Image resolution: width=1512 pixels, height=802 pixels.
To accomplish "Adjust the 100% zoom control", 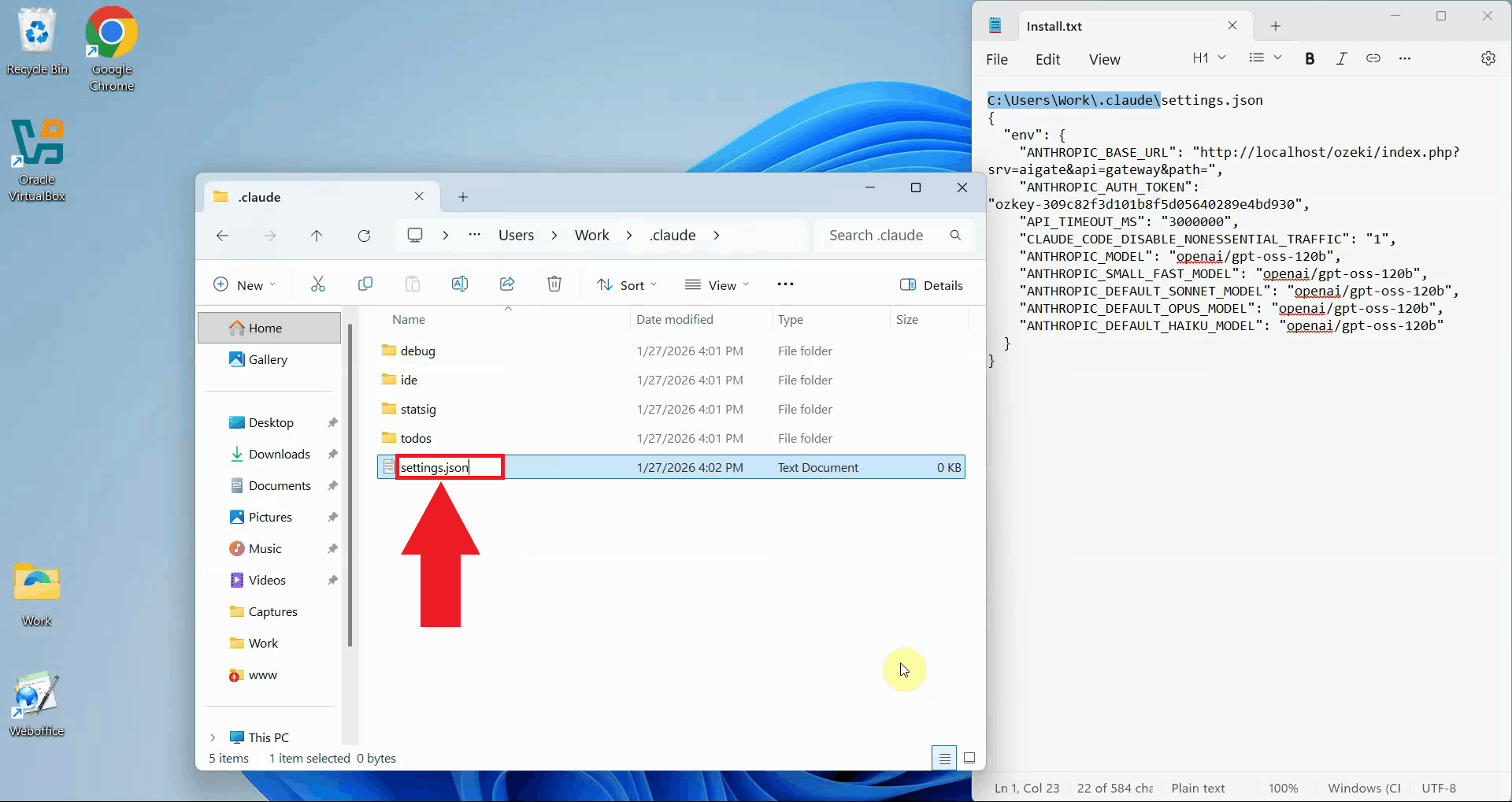I will click(x=1283, y=788).
